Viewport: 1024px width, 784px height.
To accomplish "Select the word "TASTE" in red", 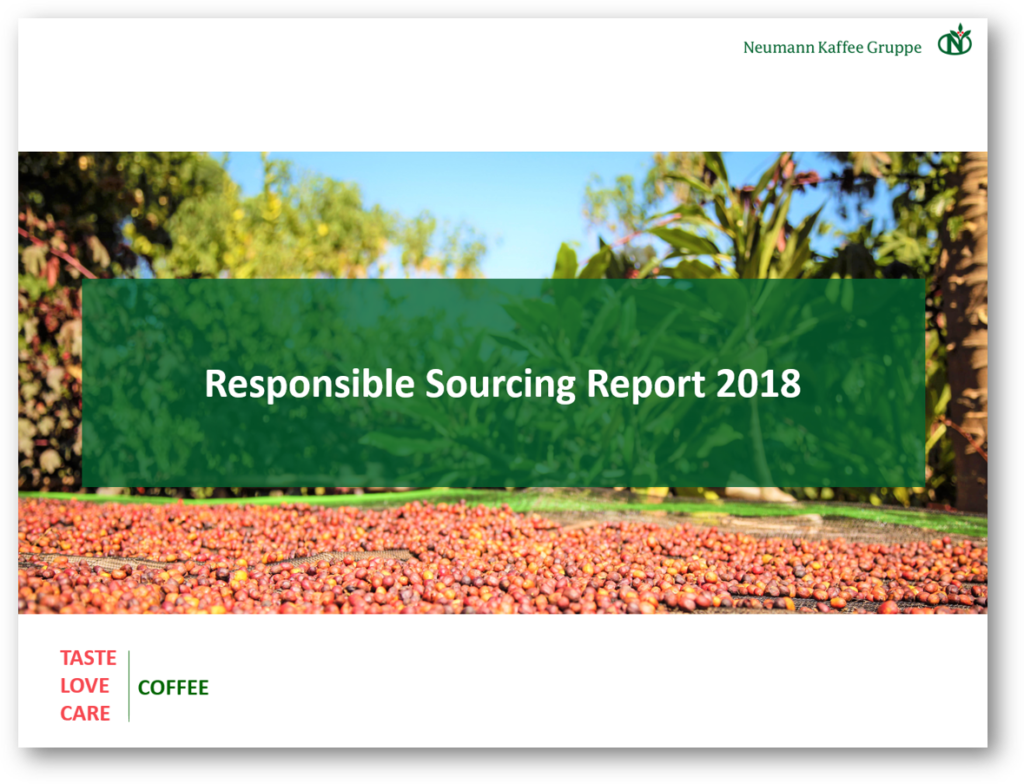I will (88, 658).
